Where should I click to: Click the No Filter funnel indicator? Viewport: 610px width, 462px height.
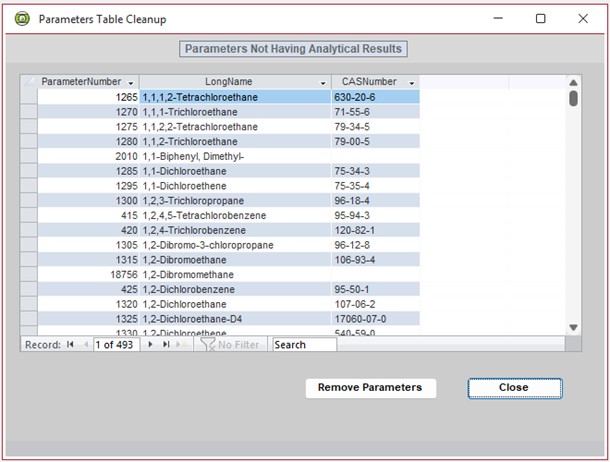tap(230, 345)
